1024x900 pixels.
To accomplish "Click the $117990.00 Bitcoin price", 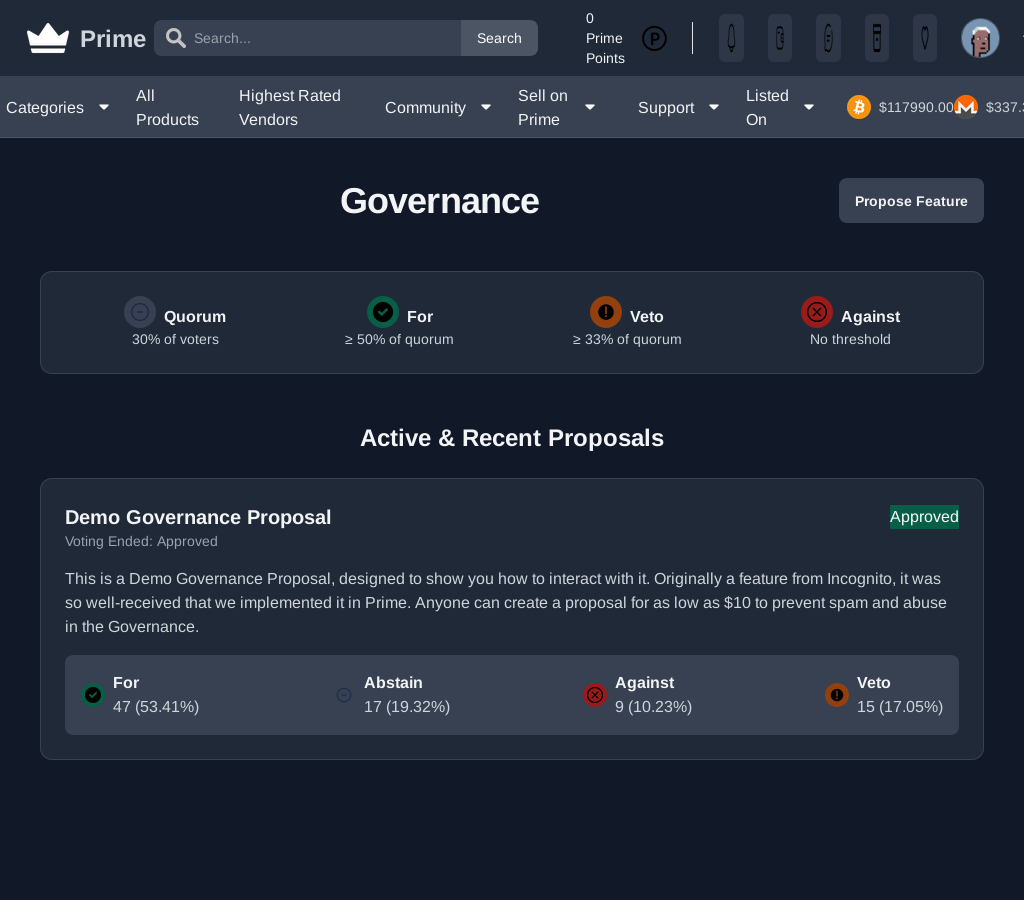I will 916,107.
